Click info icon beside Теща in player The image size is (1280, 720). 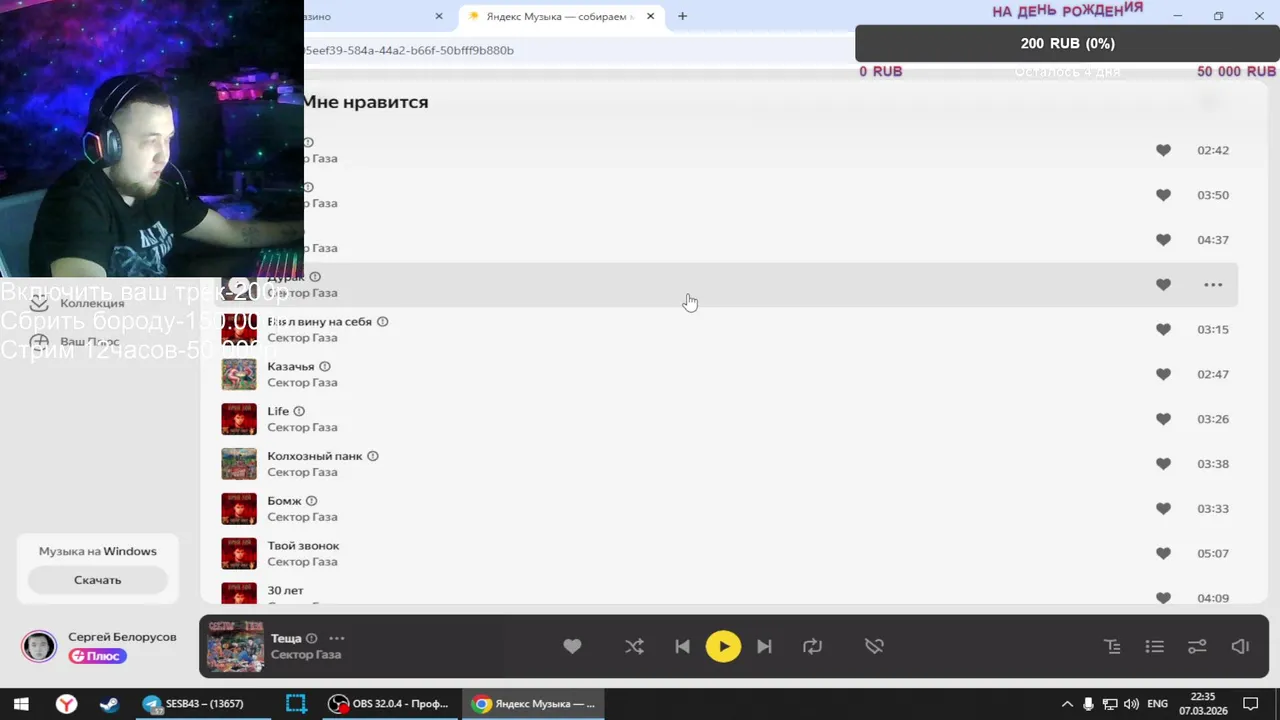(311, 638)
